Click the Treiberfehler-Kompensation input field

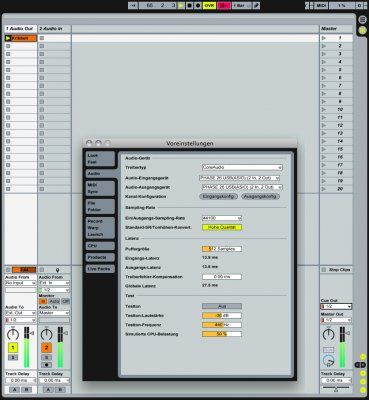222,277
